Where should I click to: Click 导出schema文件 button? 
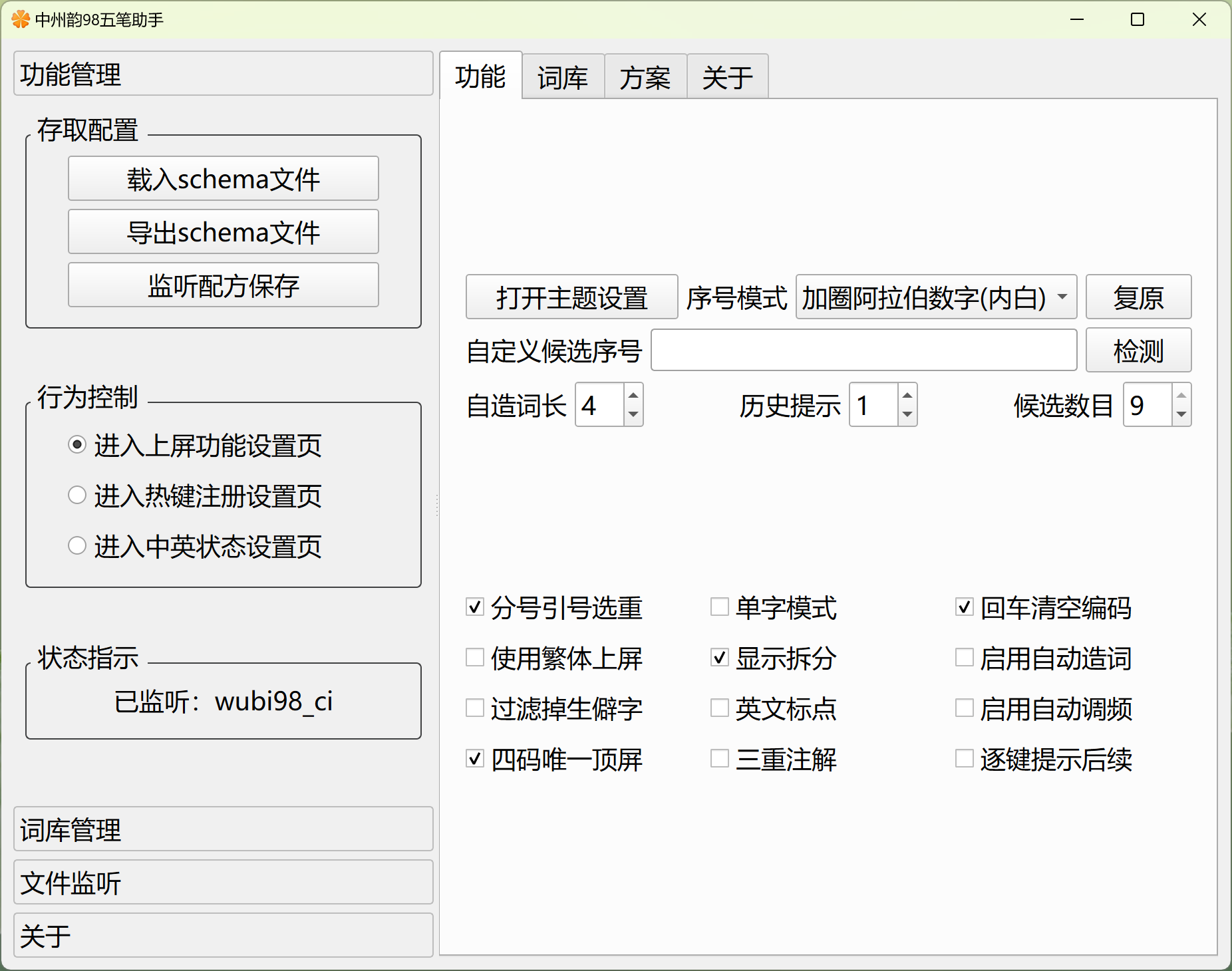point(224,232)
